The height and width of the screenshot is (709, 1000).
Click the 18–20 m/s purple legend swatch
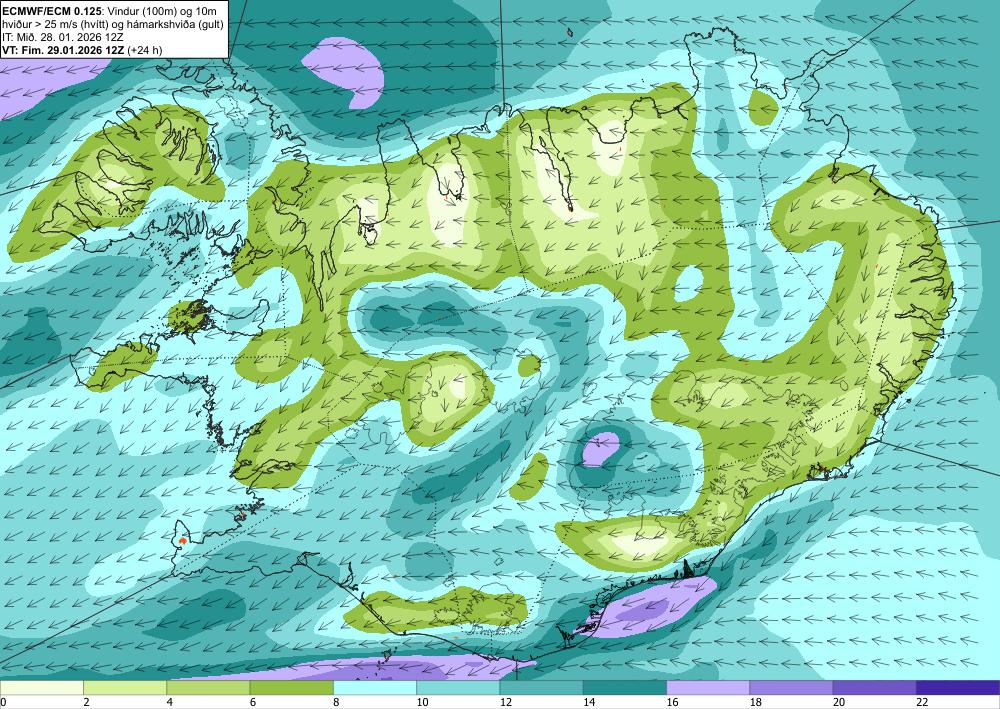pyautogui.click(x=791, y=687)
